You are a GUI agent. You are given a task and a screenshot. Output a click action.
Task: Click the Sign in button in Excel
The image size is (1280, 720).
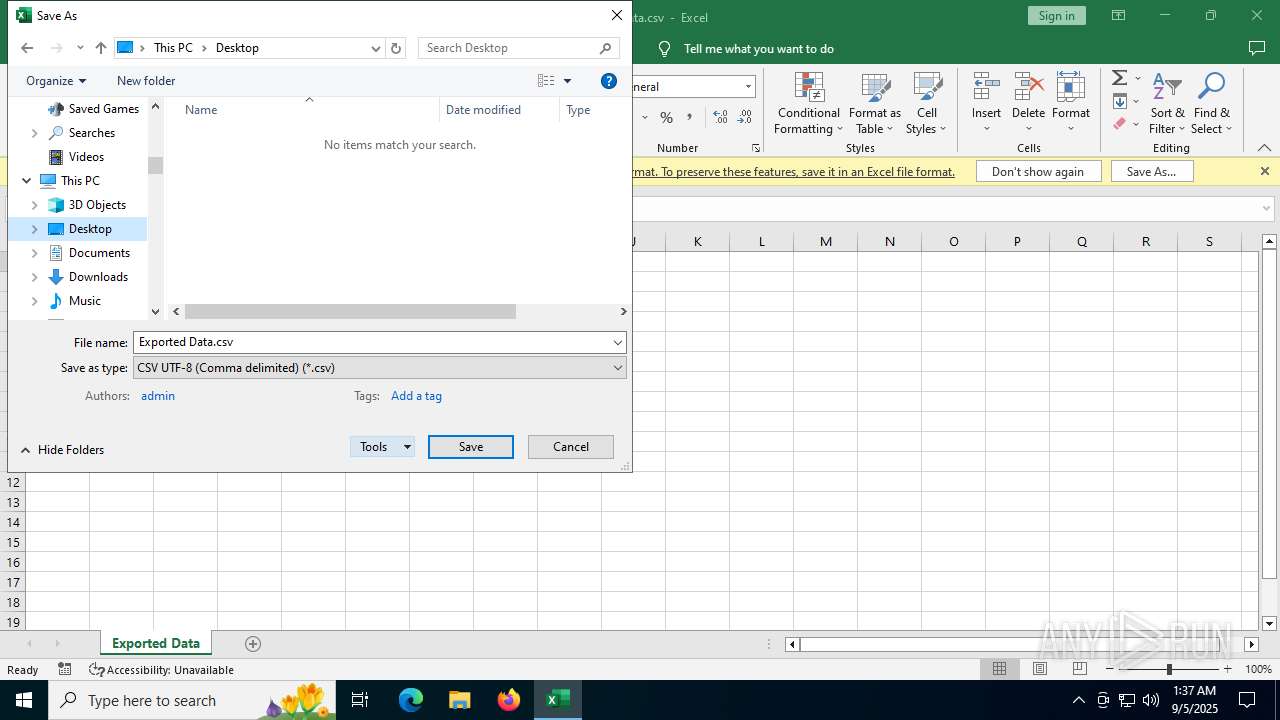[x=1056, y=16]
